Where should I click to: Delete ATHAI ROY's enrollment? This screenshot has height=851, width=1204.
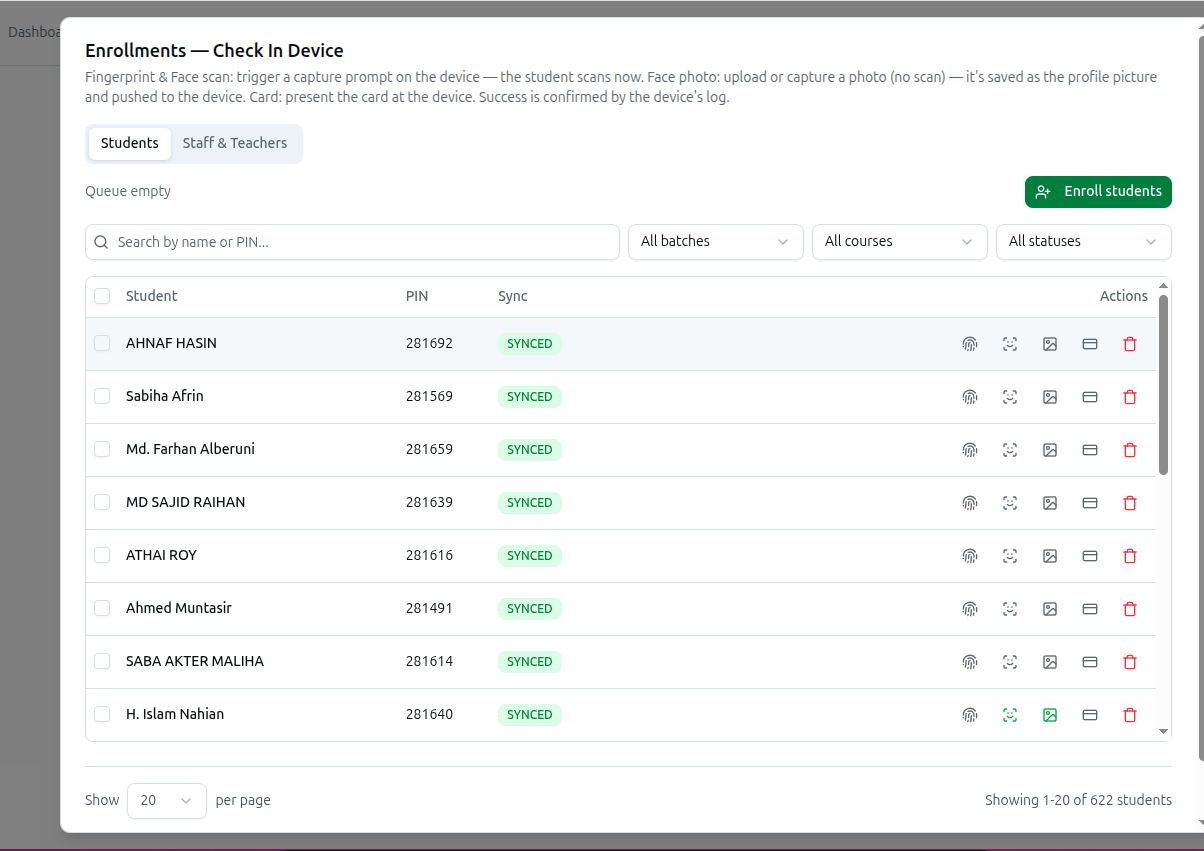point(1130,556)
